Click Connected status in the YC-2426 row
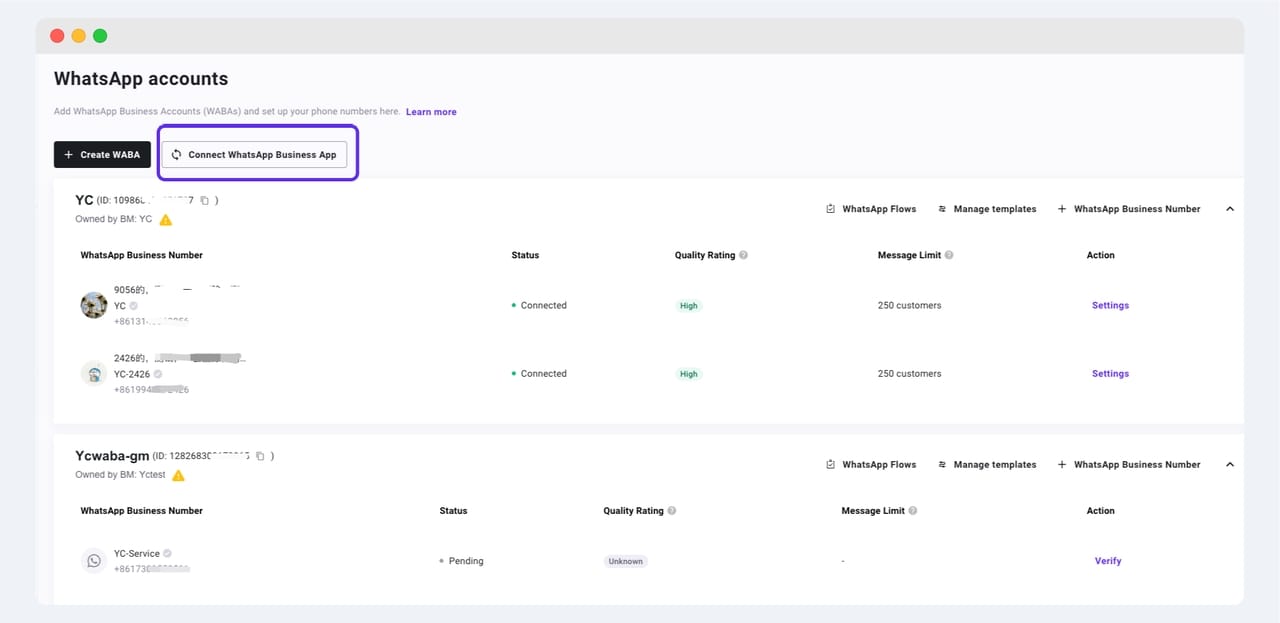Screen dimensions: 1280x623 point(539,373)
